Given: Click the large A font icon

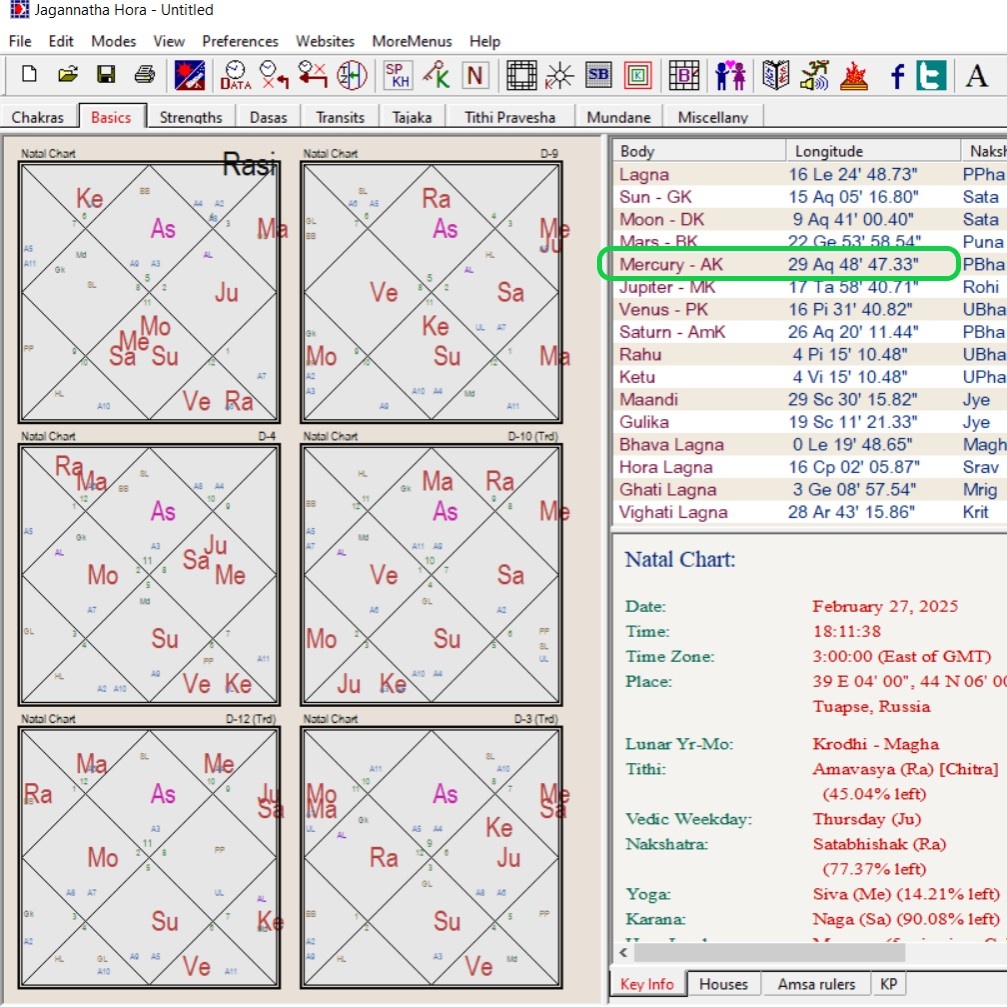Looking at the screenshot, I should (977, 75).
